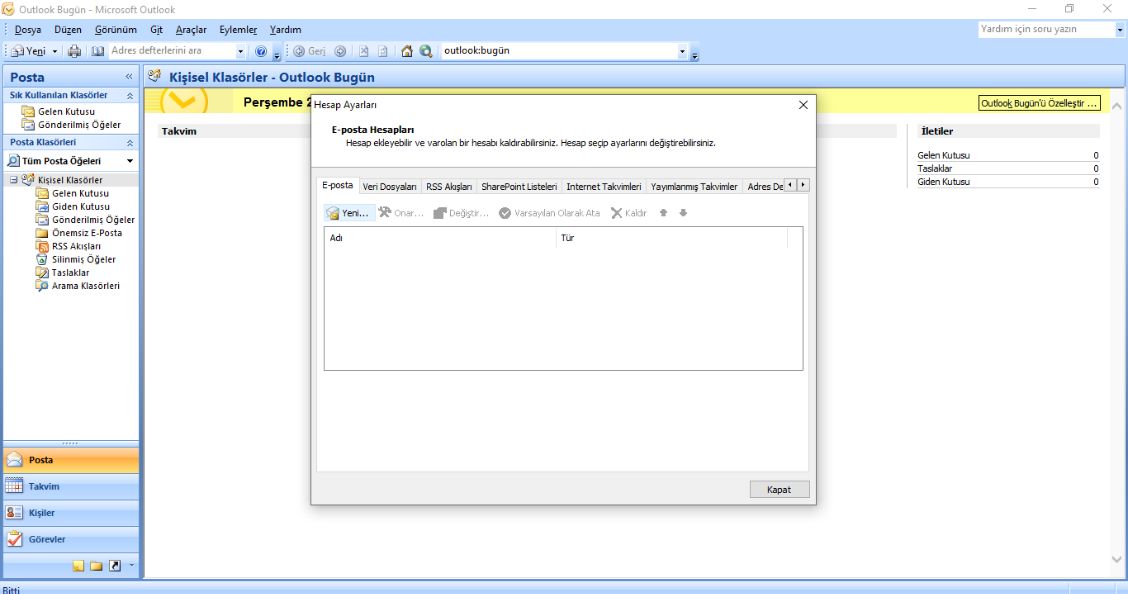
Task: Switch to the RSS Akışları tab
Action: tap(448, 187)
